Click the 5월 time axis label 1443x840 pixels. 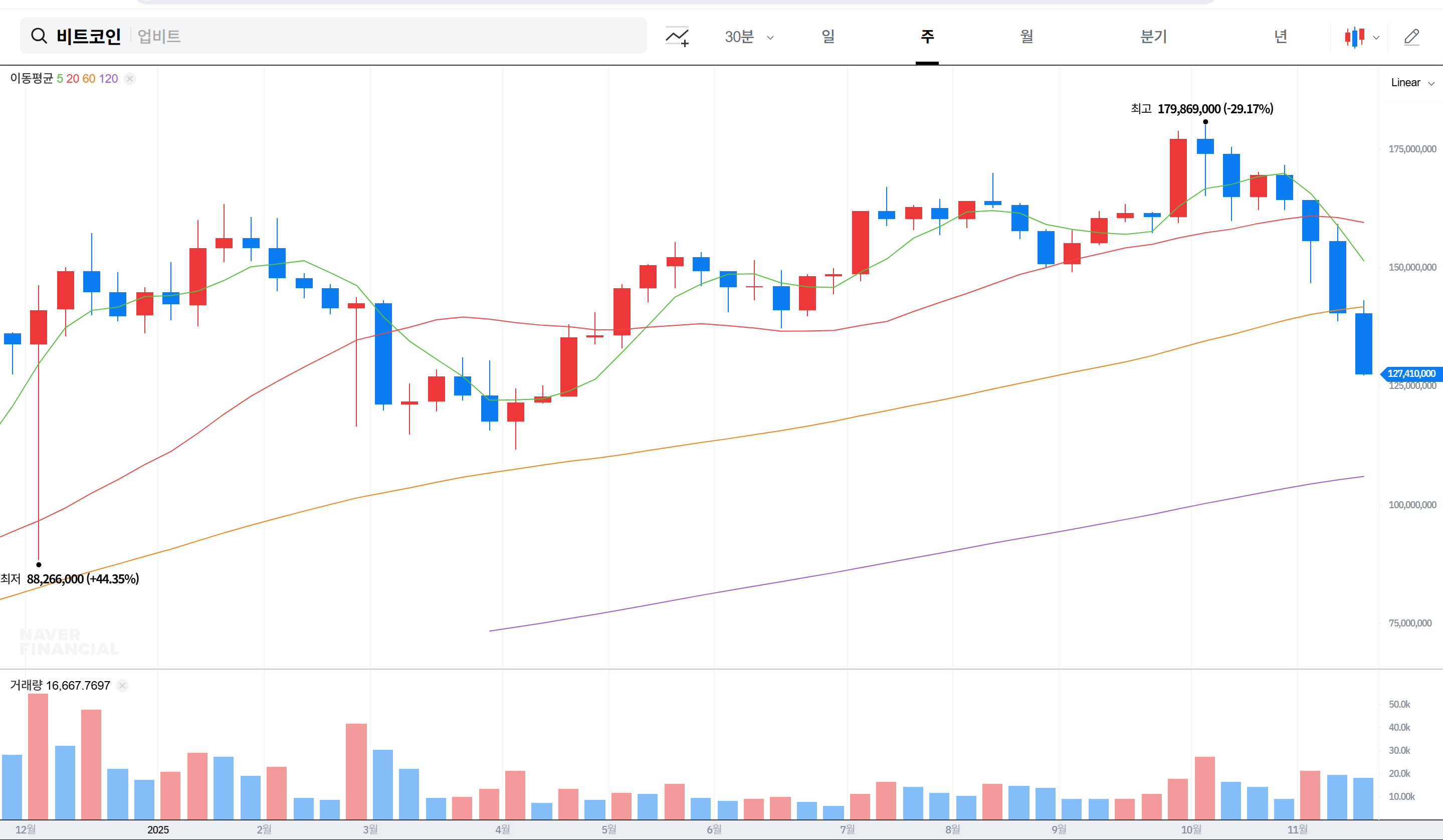click(x=608, y=829)
